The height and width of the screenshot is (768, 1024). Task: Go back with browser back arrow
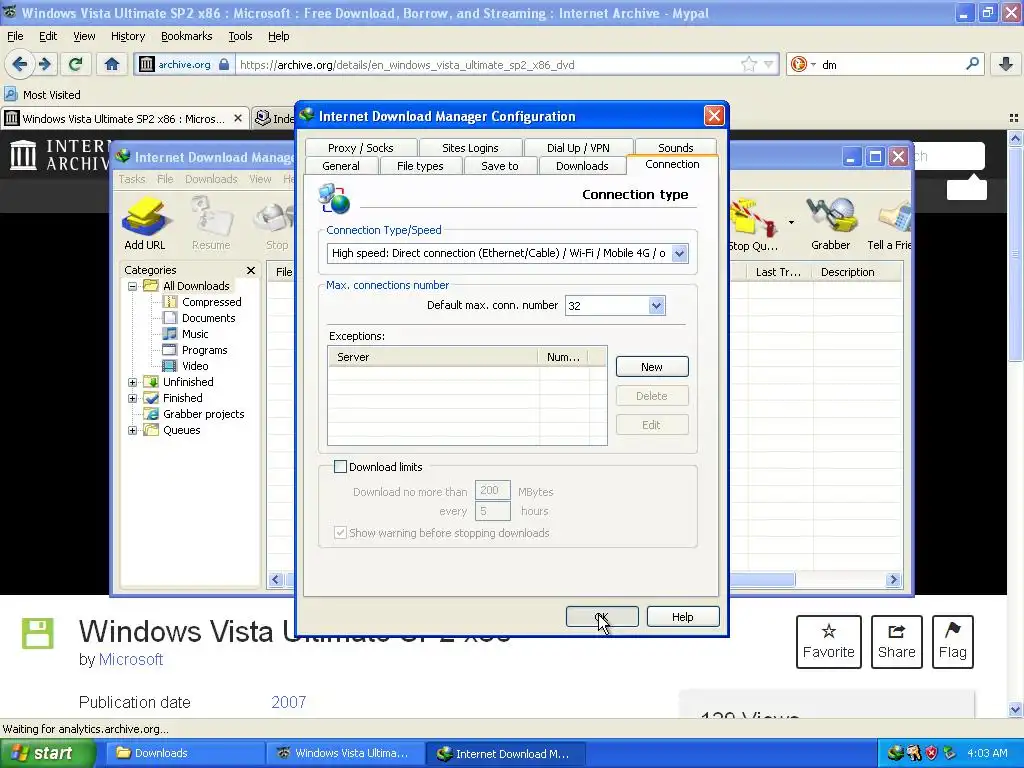tap(20, 64)
